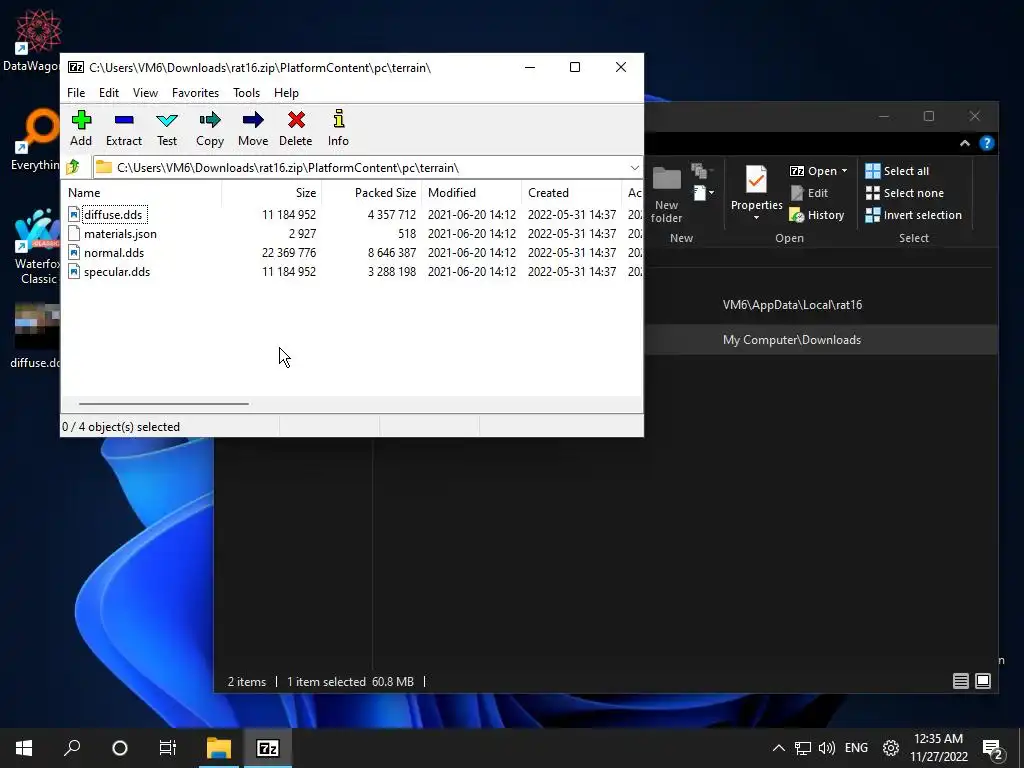Open the Waterfox Classic desktop shortcut
The image size is (1024, 768).
click(37, 247)
